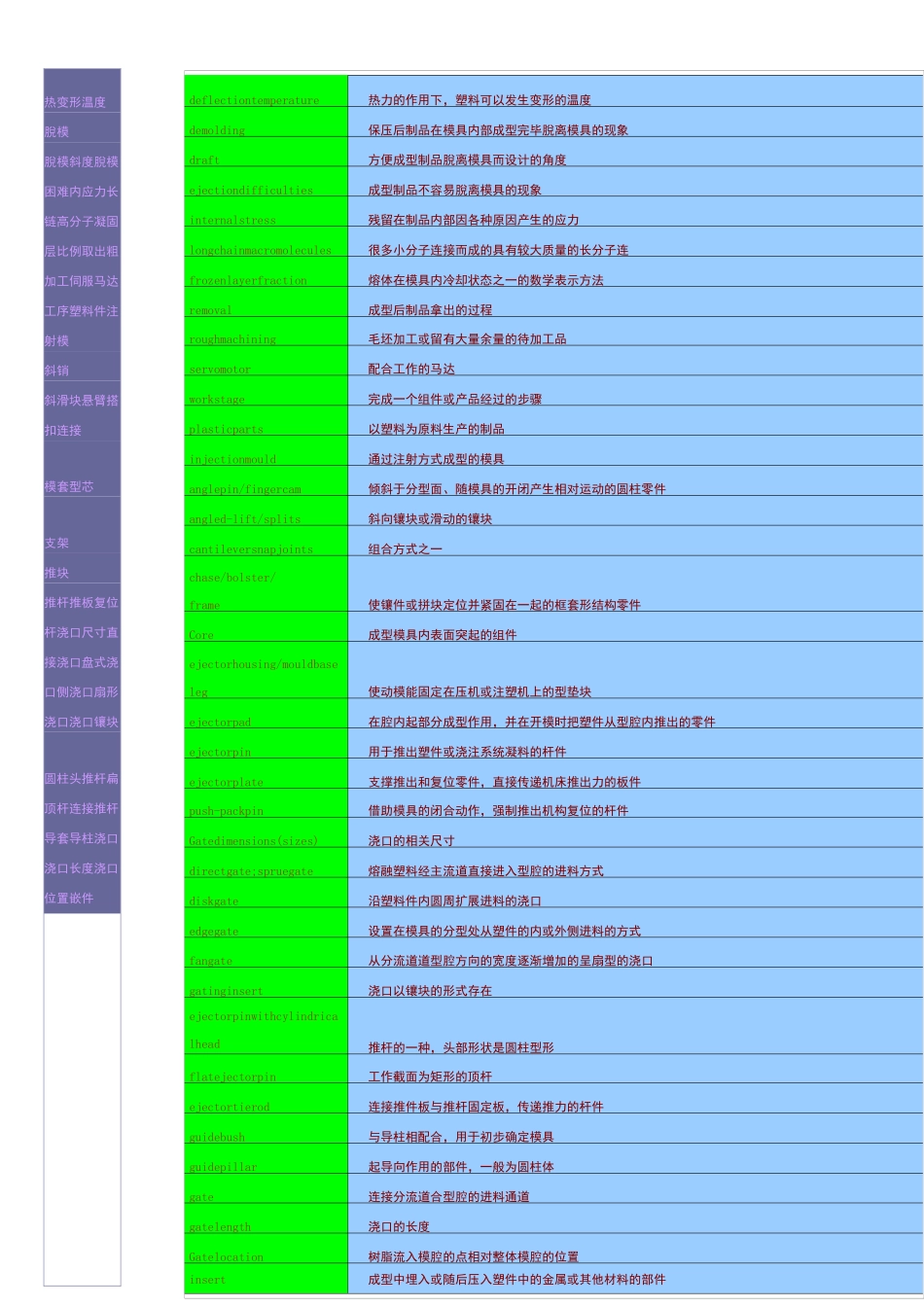The height and width of the screenshot is (1307, 924).
Task: Select the definition '以塑料为原料生产的制品'
Action: 436,429
